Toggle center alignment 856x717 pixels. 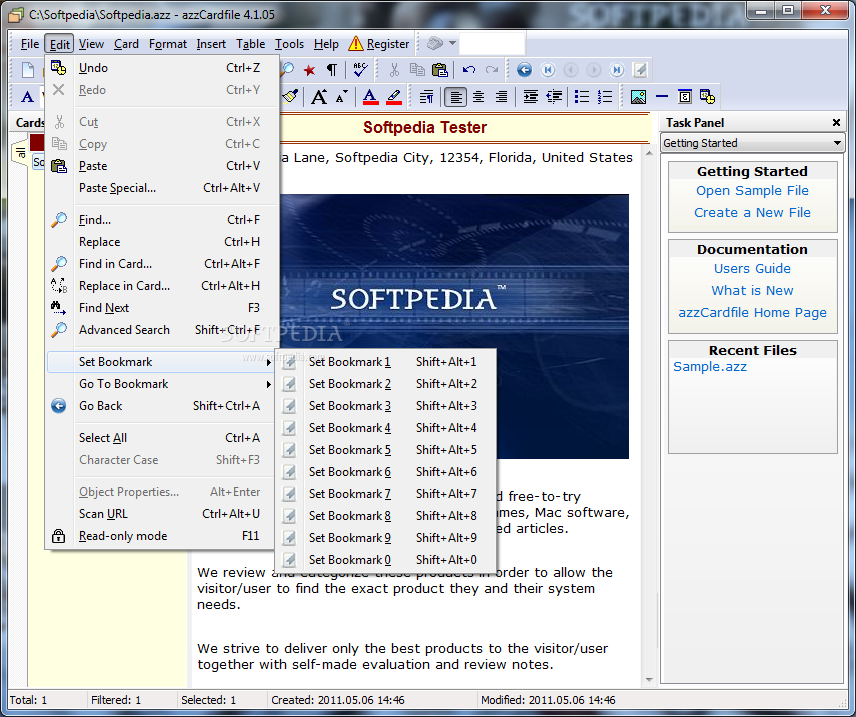pyautogui.click(x=478, y=97)
